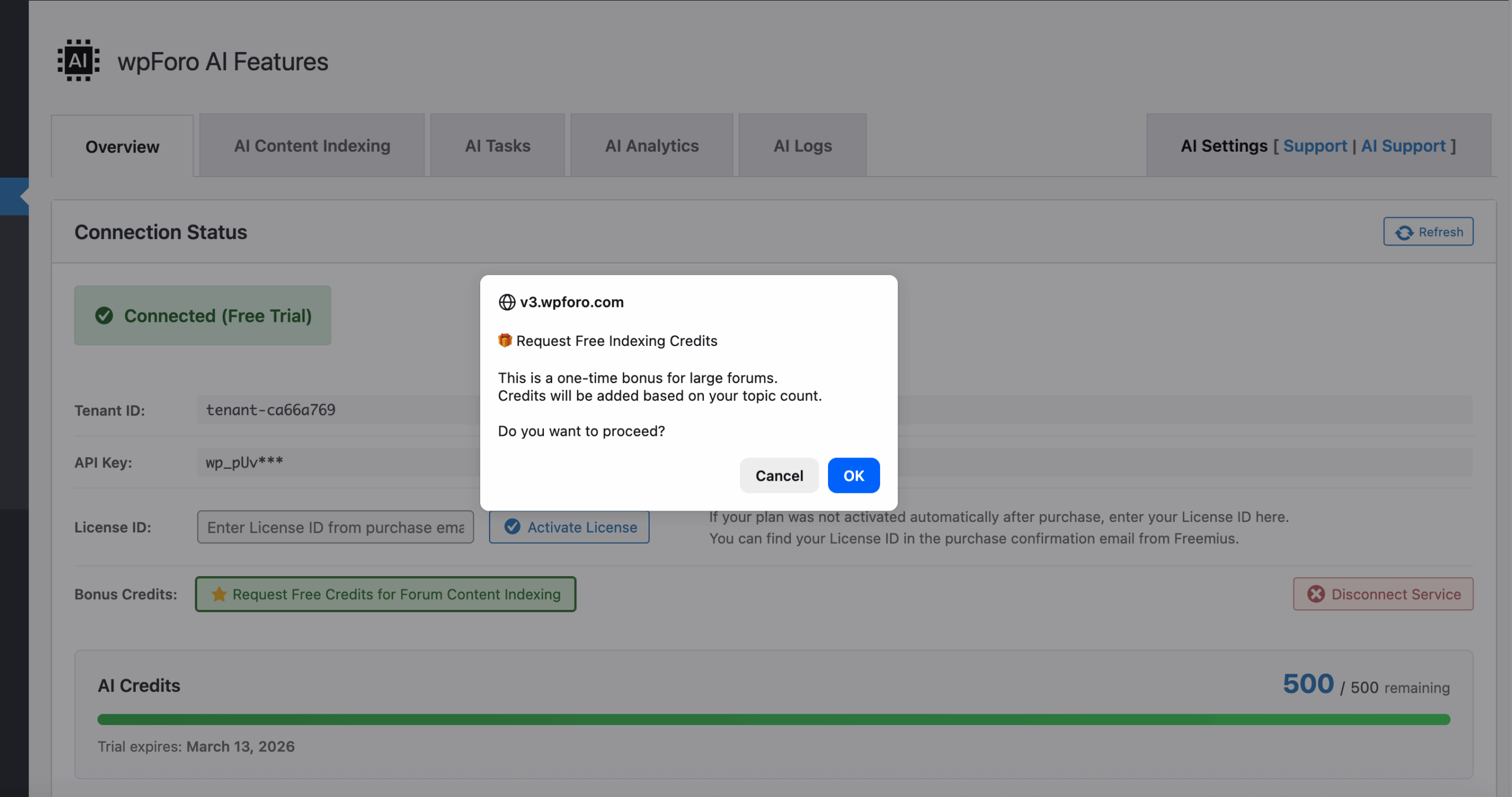1512x797 pixels.
Task: Open the AI Support link
Action: [x=1403, y=146]
